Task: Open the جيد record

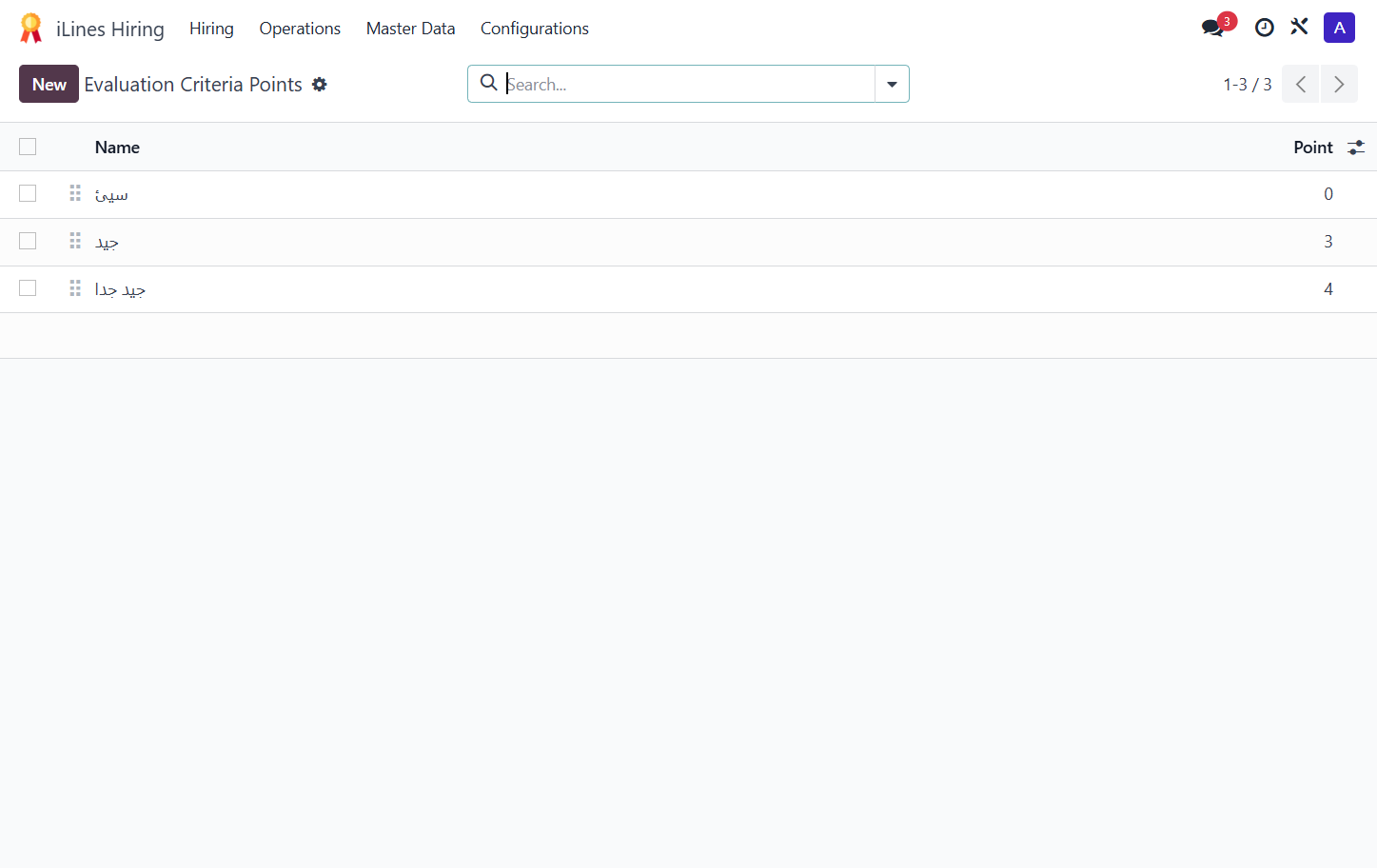Action: point(107,243)
